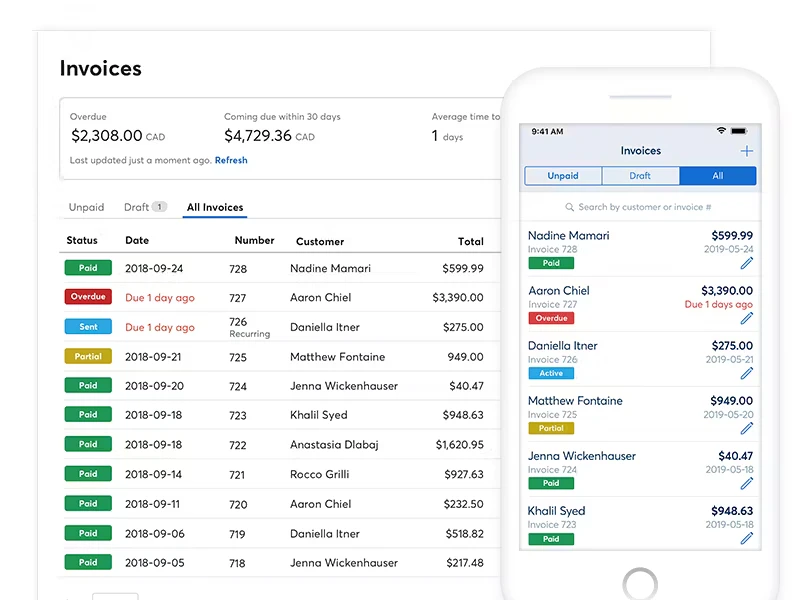Click the edit pencil for Daniella Itner invoice 726
The width and height of the screenshot is (800, 600).
point(746,373)
